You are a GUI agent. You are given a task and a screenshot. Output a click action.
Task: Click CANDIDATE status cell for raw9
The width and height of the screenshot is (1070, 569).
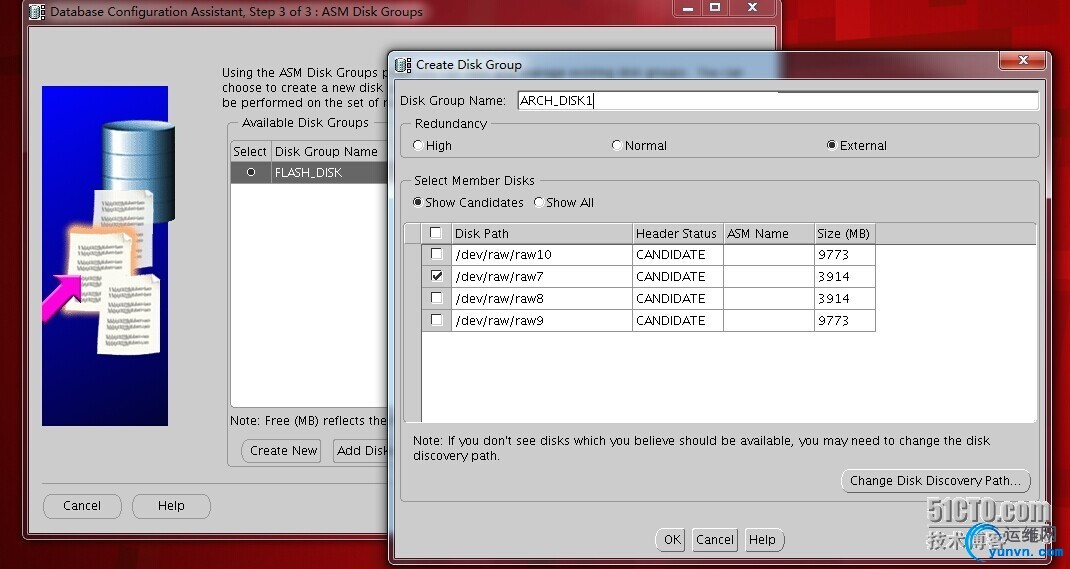tap(678, 320)
